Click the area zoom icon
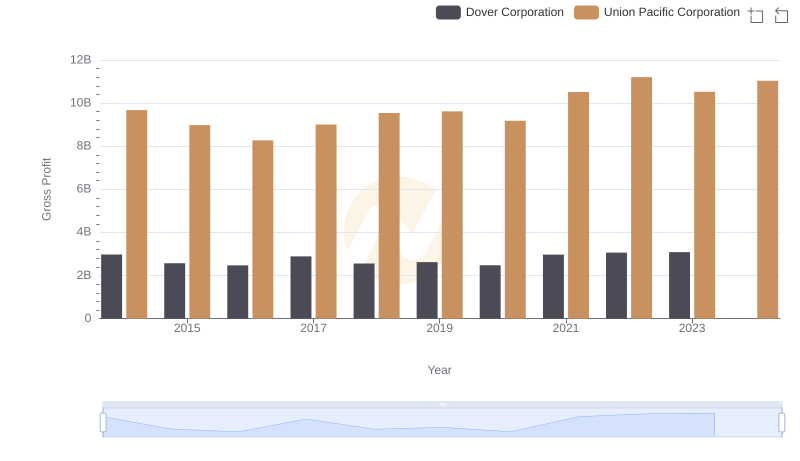The height and width of the screenshot is (461, 800). point(756,15)
